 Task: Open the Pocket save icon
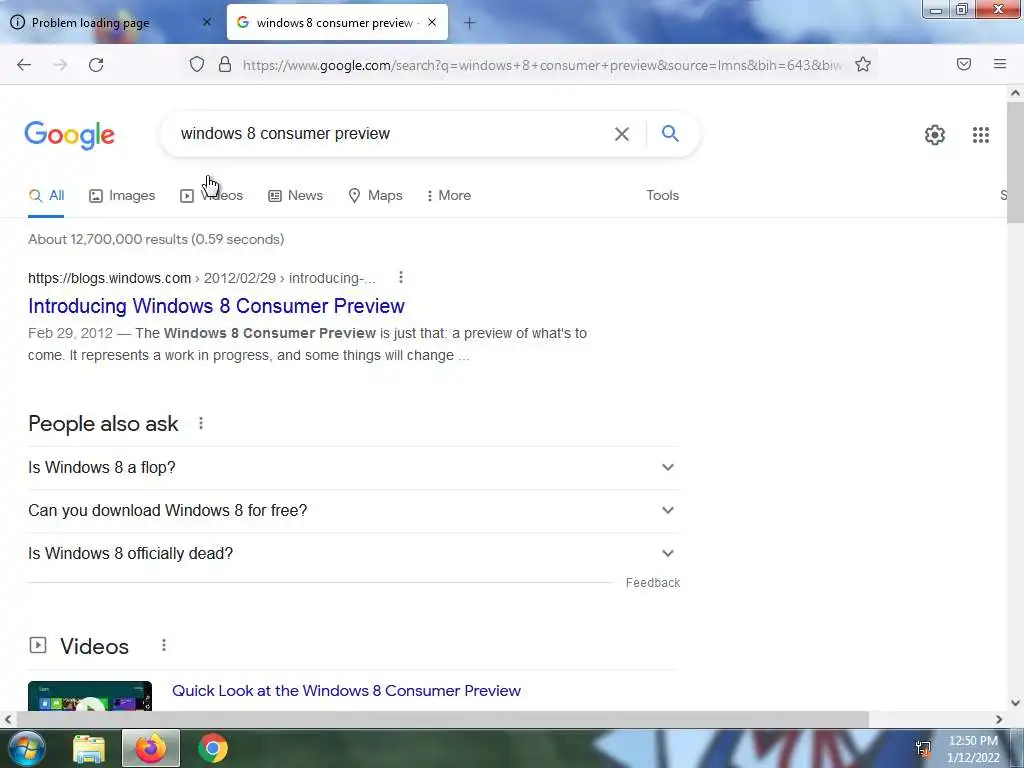coord(963,64)
